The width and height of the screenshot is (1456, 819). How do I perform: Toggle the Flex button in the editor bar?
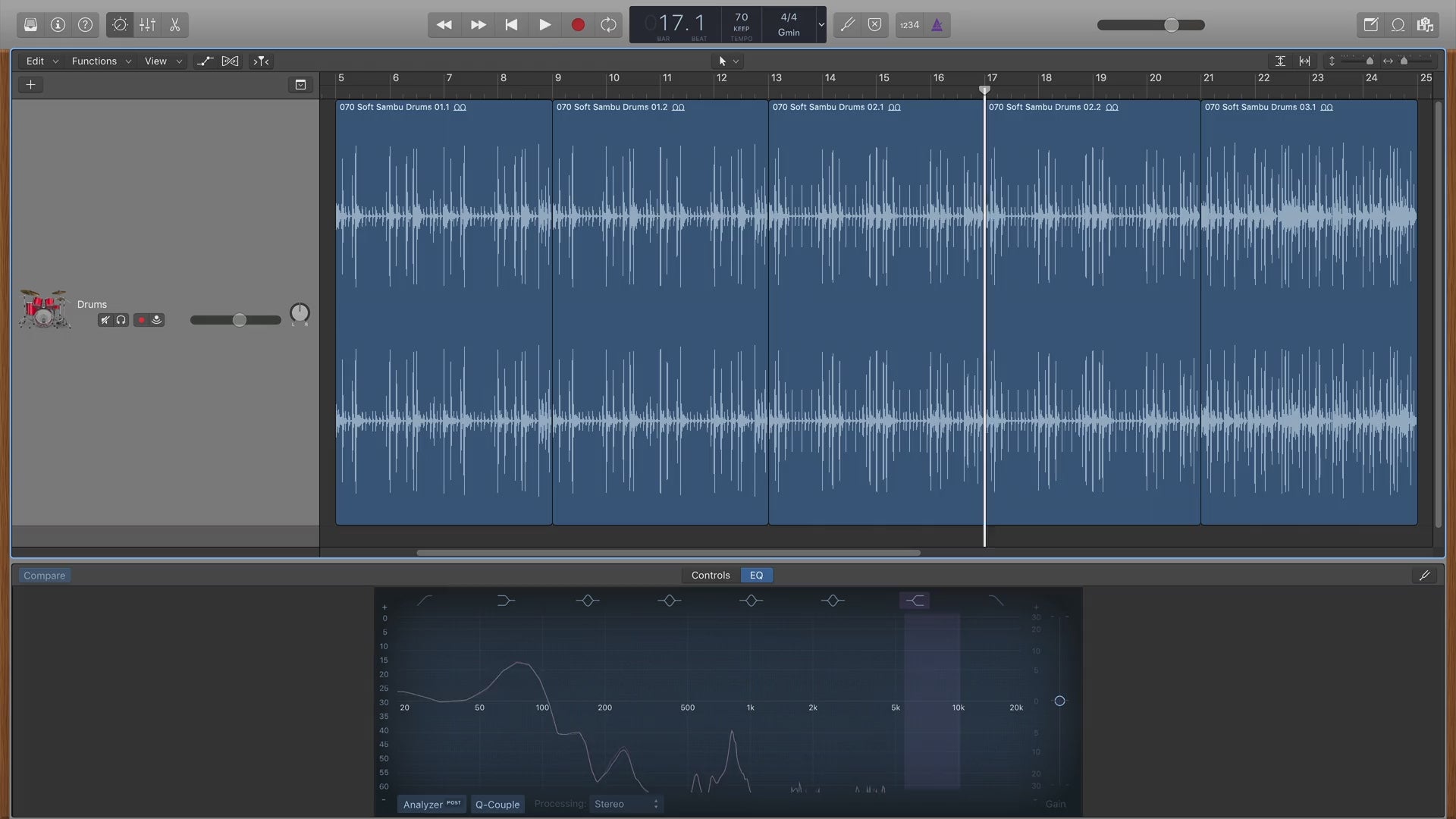231,61
